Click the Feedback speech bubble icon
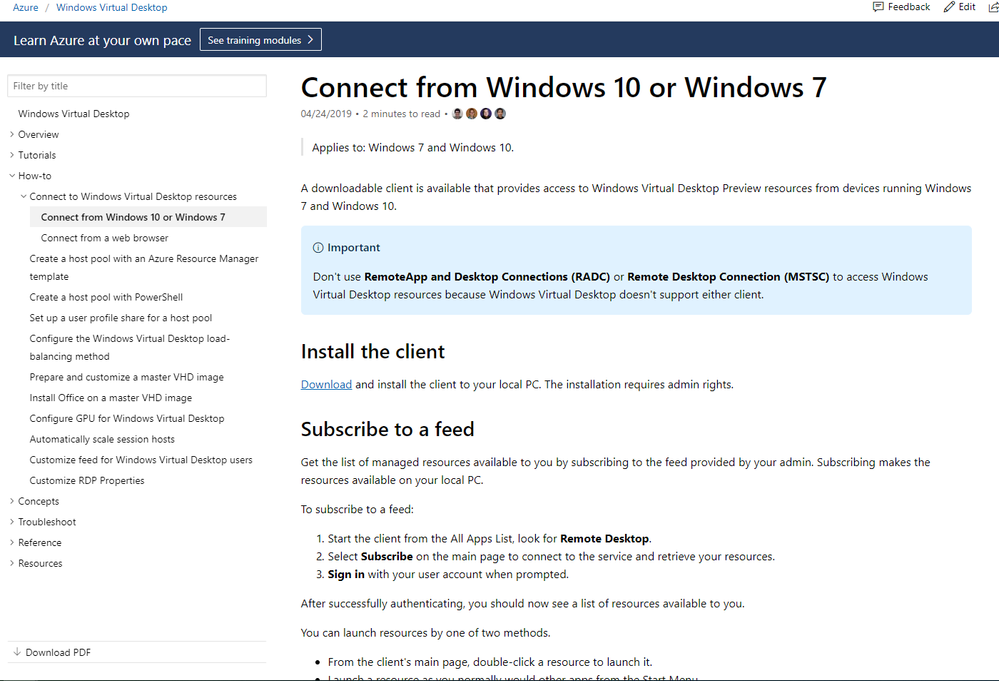The width and height of the screenshot is (999, 681). [x=878, y=7]
